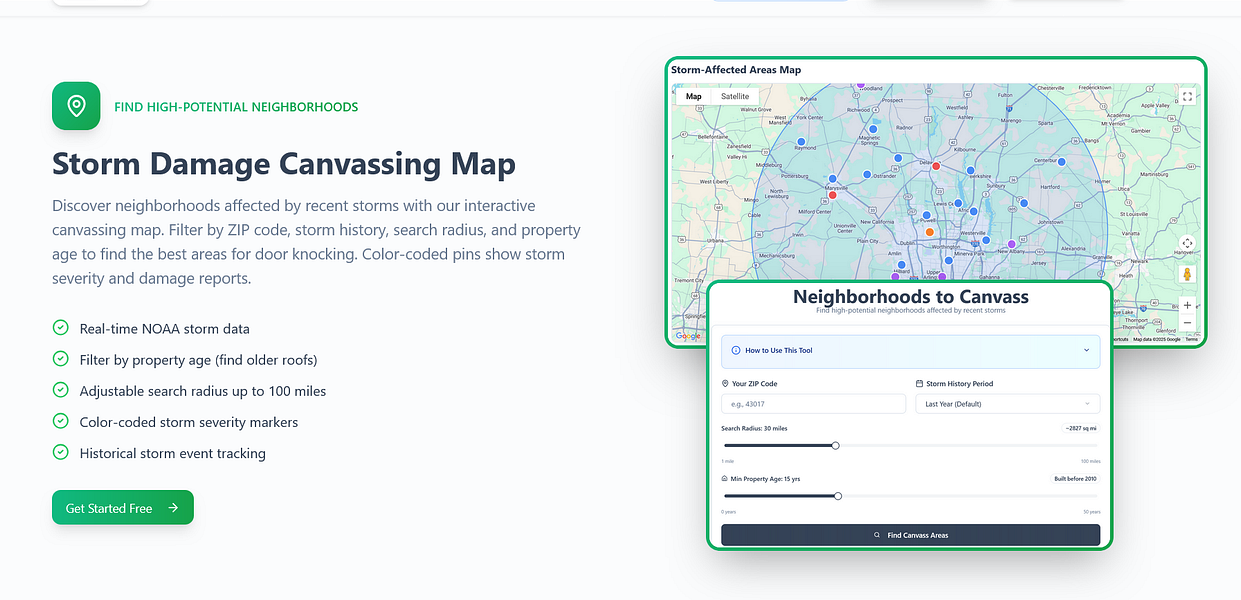
Task: Click the 50 years slider end label
Action: [1091, 512]
